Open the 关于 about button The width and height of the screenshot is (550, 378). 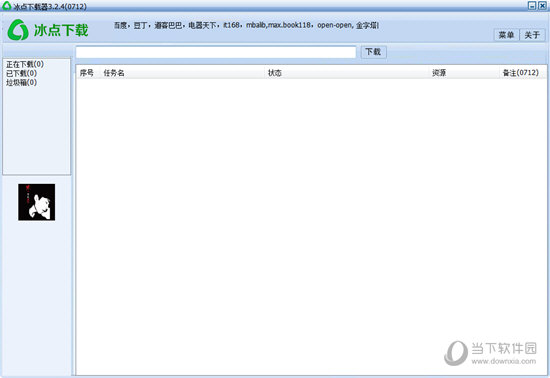click(x=532, y=35)
